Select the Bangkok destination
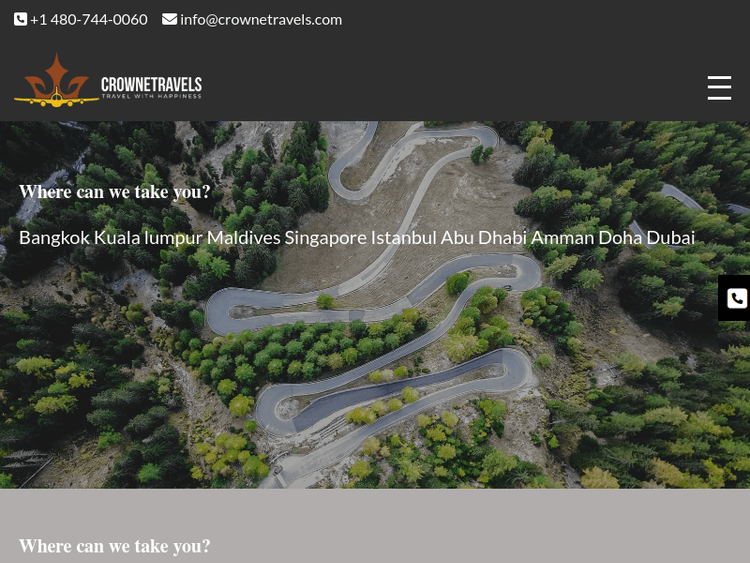Screen dimensions: 750x563 [54, 238]
